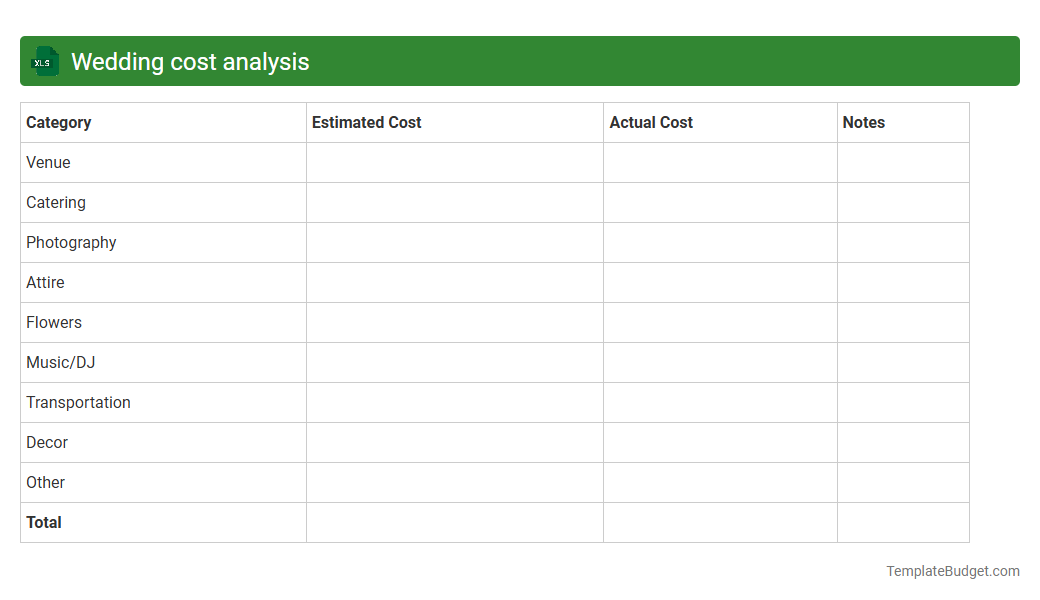
Task: Click the Flowers row label
Action: tap(53, 322)
